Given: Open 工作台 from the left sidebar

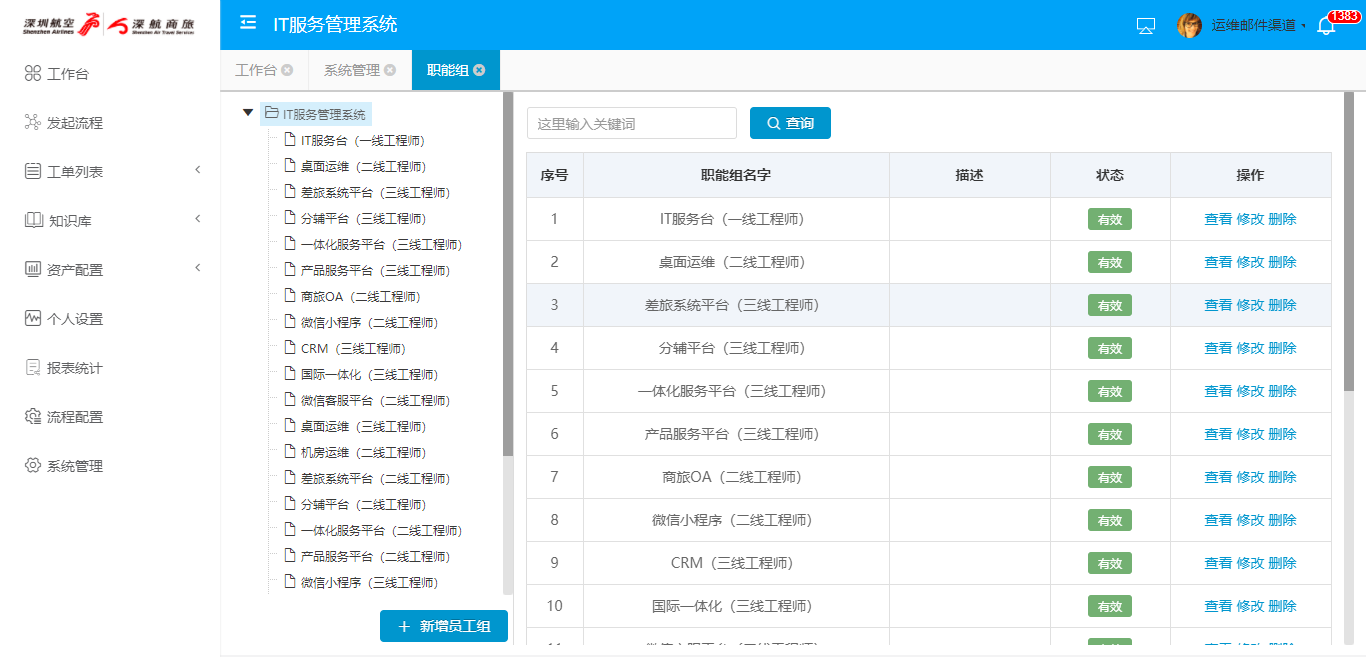Looking at the screenshot, I should click(x=67, y=74).
